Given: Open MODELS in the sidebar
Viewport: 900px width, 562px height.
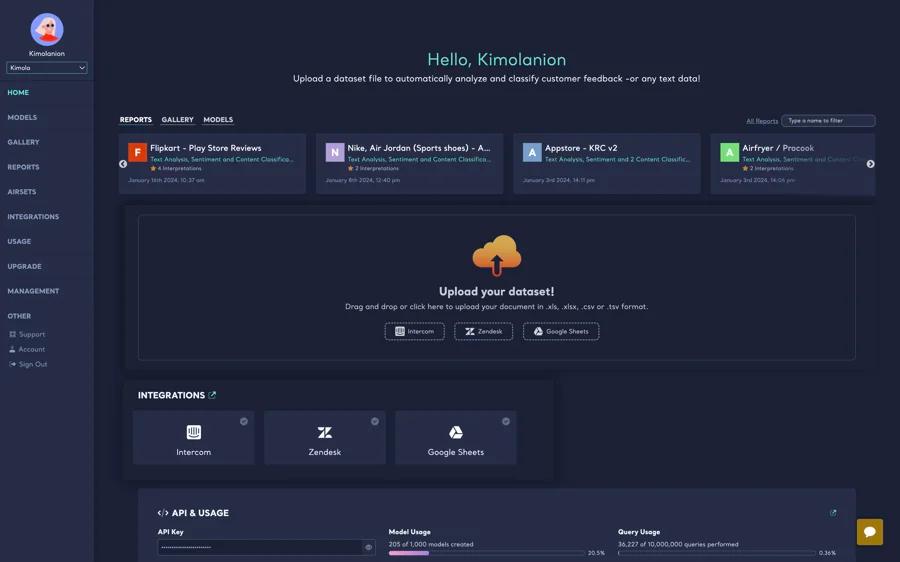Looking at the screenshot, I should point(22,117).
